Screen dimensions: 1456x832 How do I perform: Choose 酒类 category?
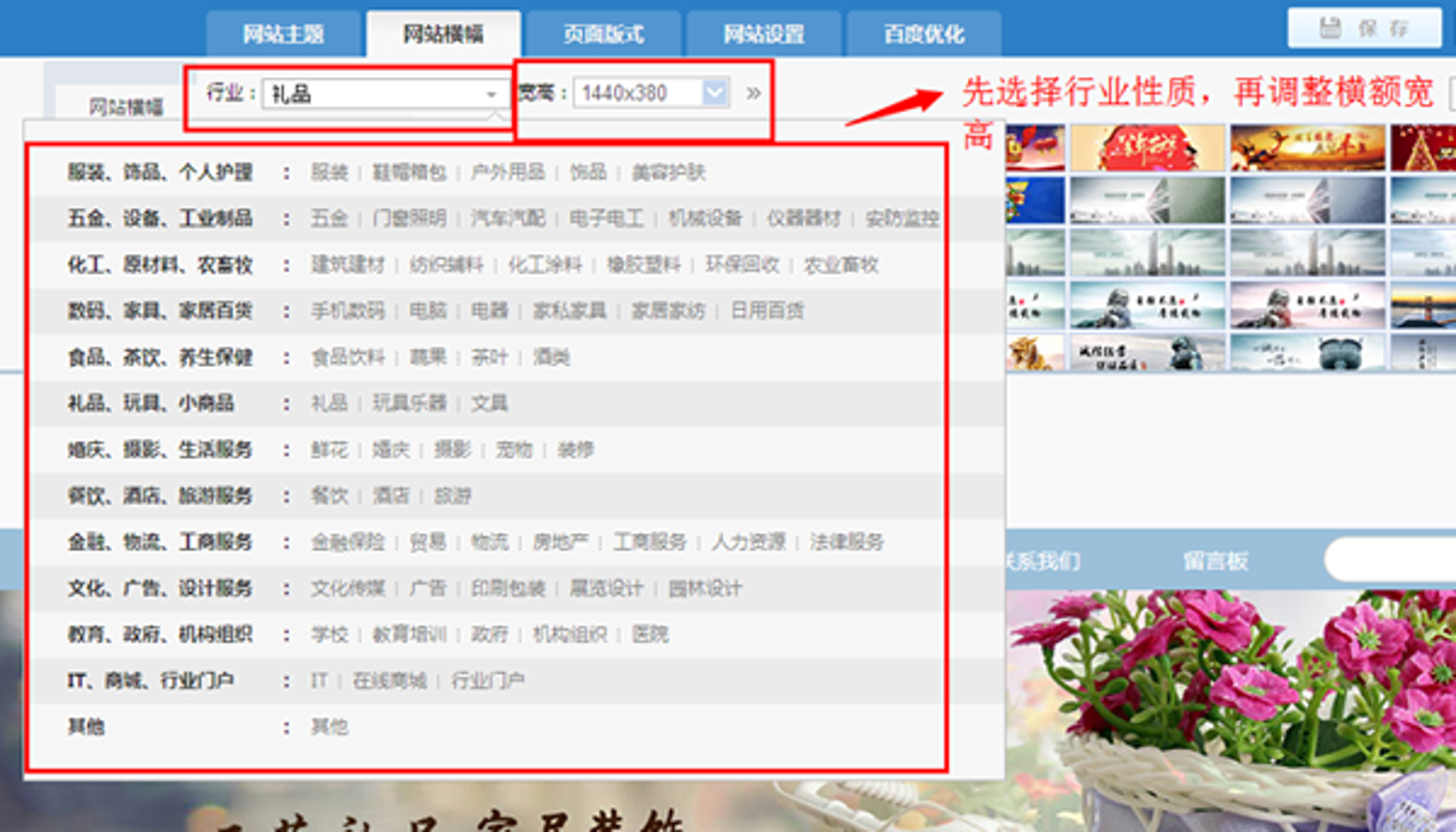551,357
